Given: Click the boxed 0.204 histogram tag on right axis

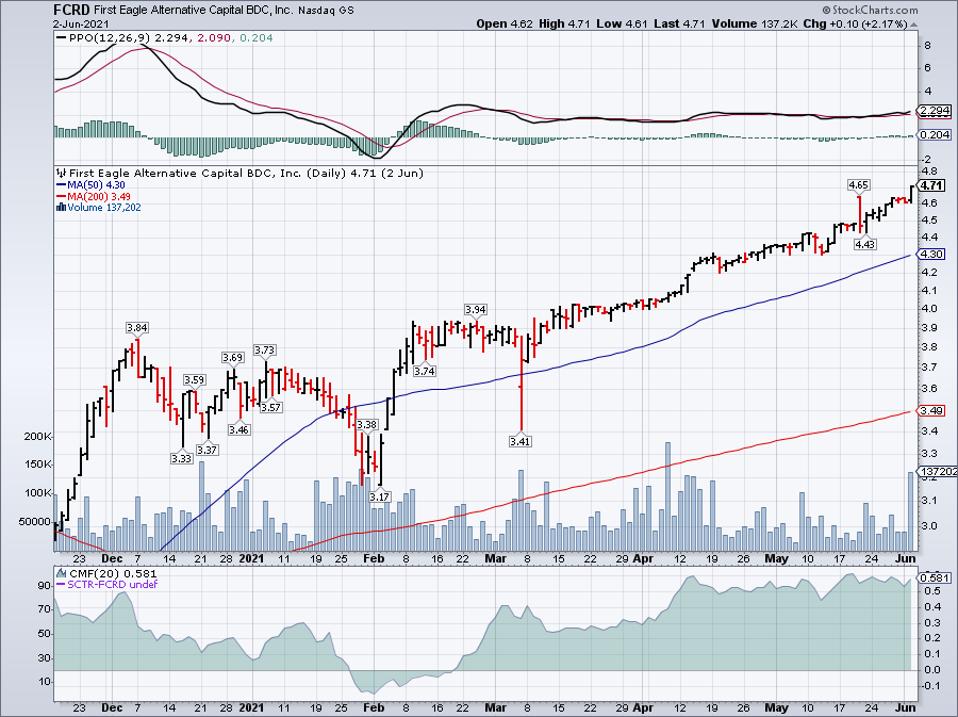Looking at the screenshot, I should (935, 135).
